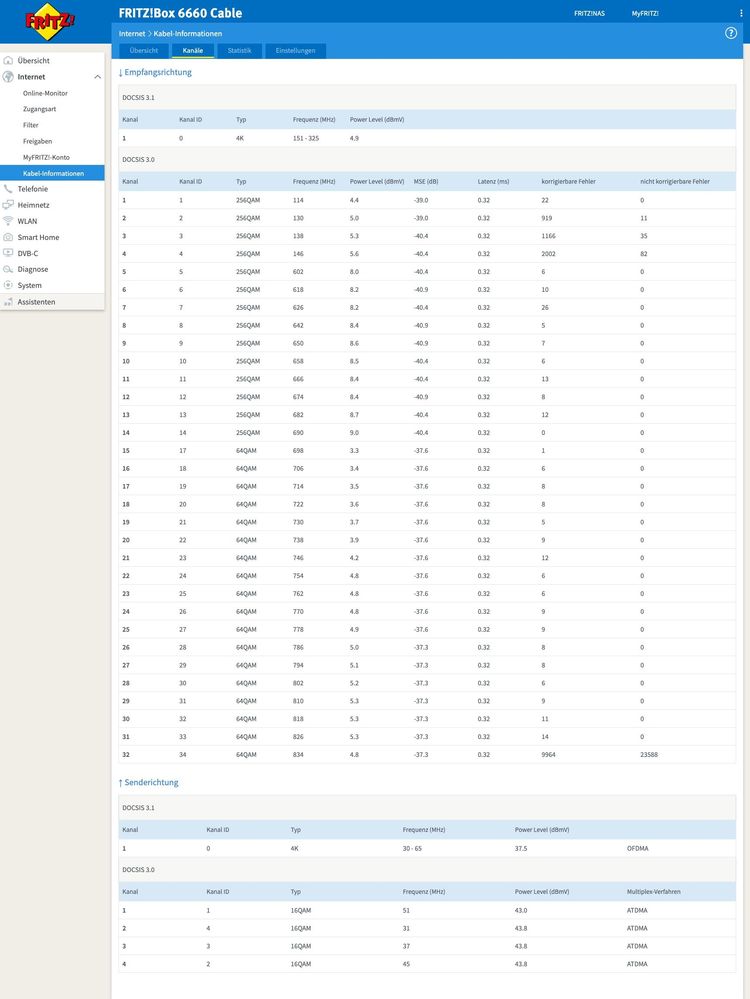Click the 'korrigierbare Fehler' column header
Viewport: 750px width, 999px height.
click(x=568, y=182)
